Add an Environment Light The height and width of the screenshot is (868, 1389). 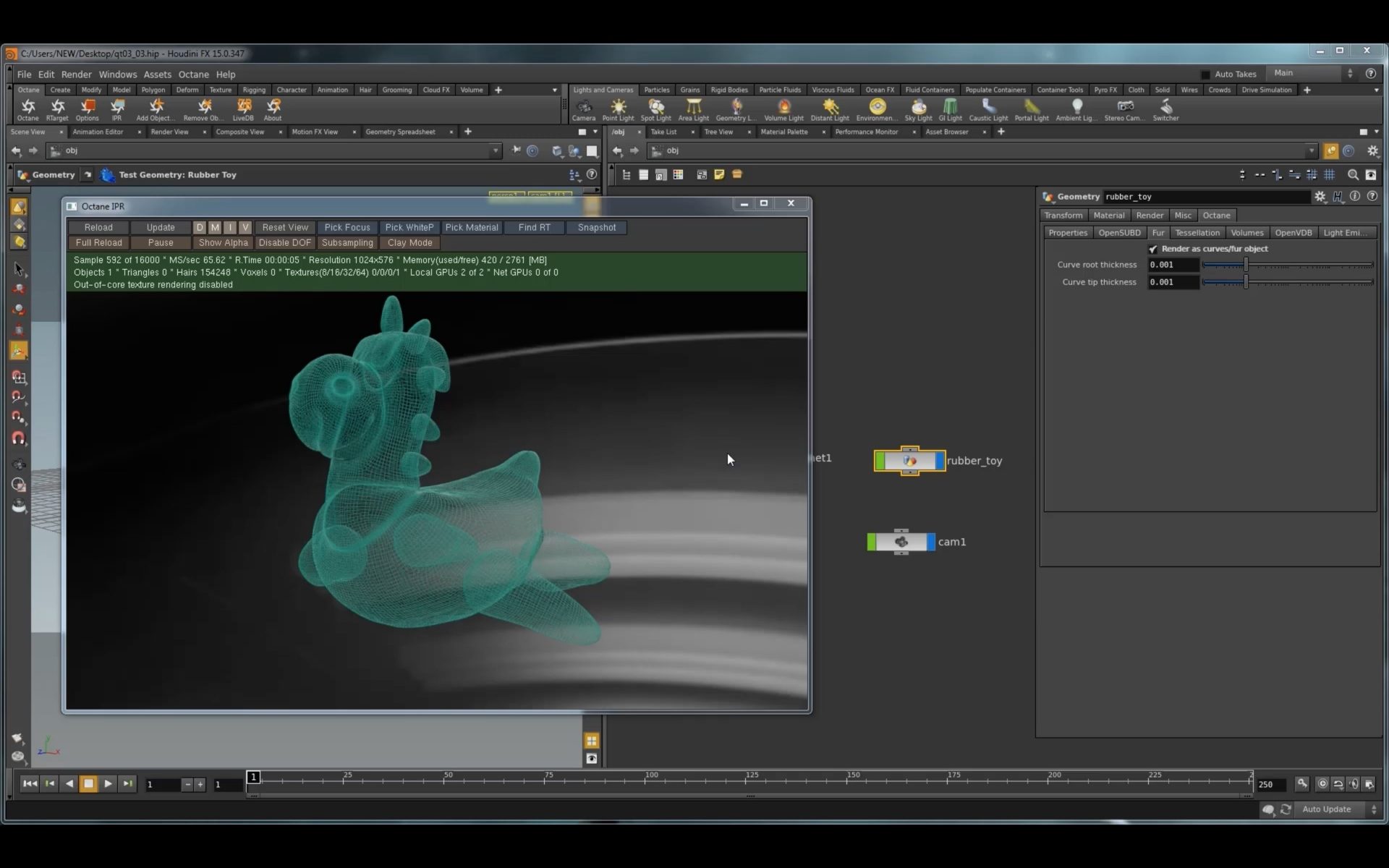click(877, 110)
